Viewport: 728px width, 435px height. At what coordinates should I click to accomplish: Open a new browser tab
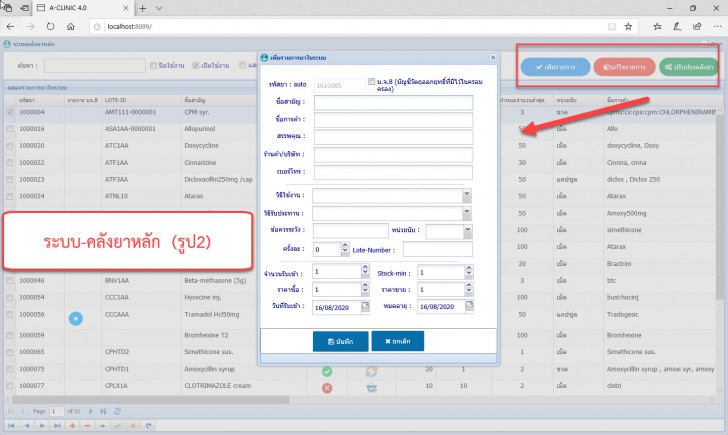tap(143, 8)
